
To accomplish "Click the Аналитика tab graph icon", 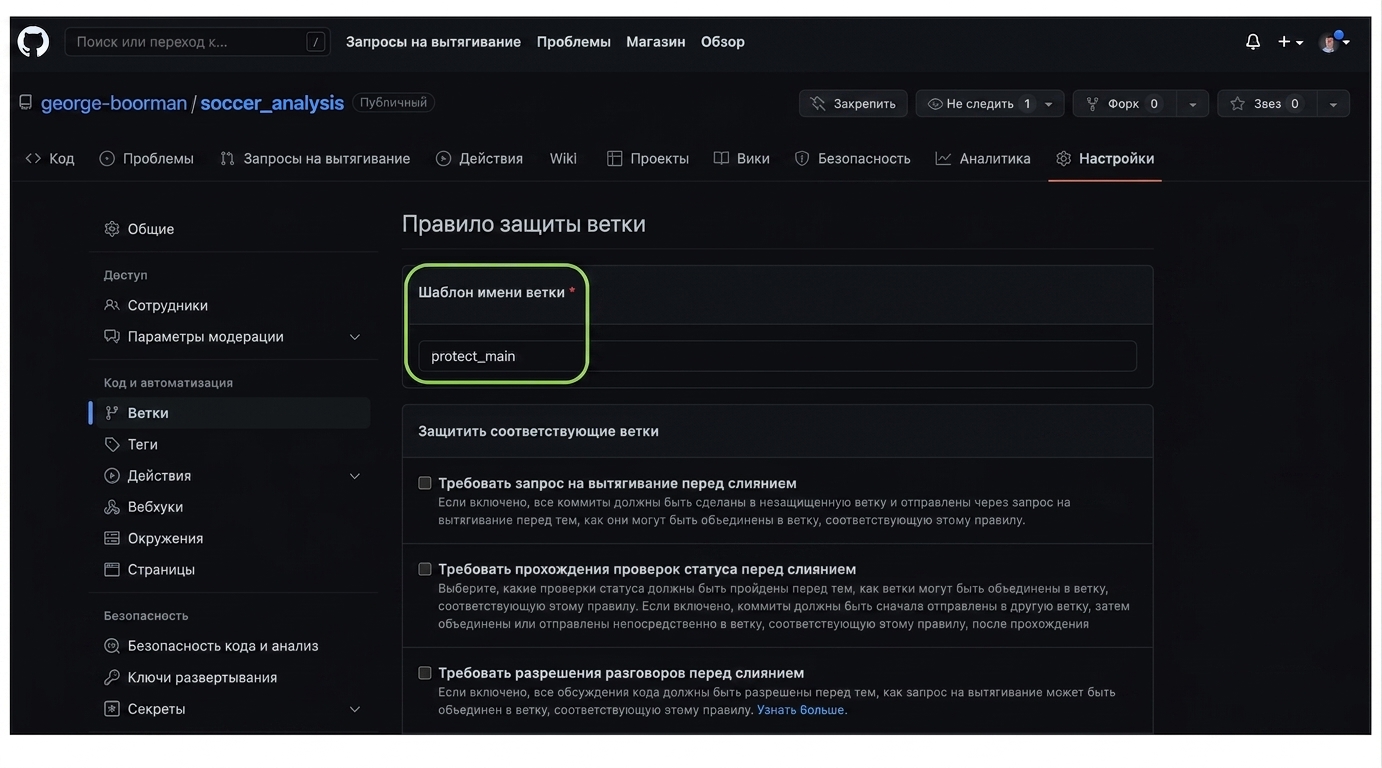I will click(x=943, y=158).
